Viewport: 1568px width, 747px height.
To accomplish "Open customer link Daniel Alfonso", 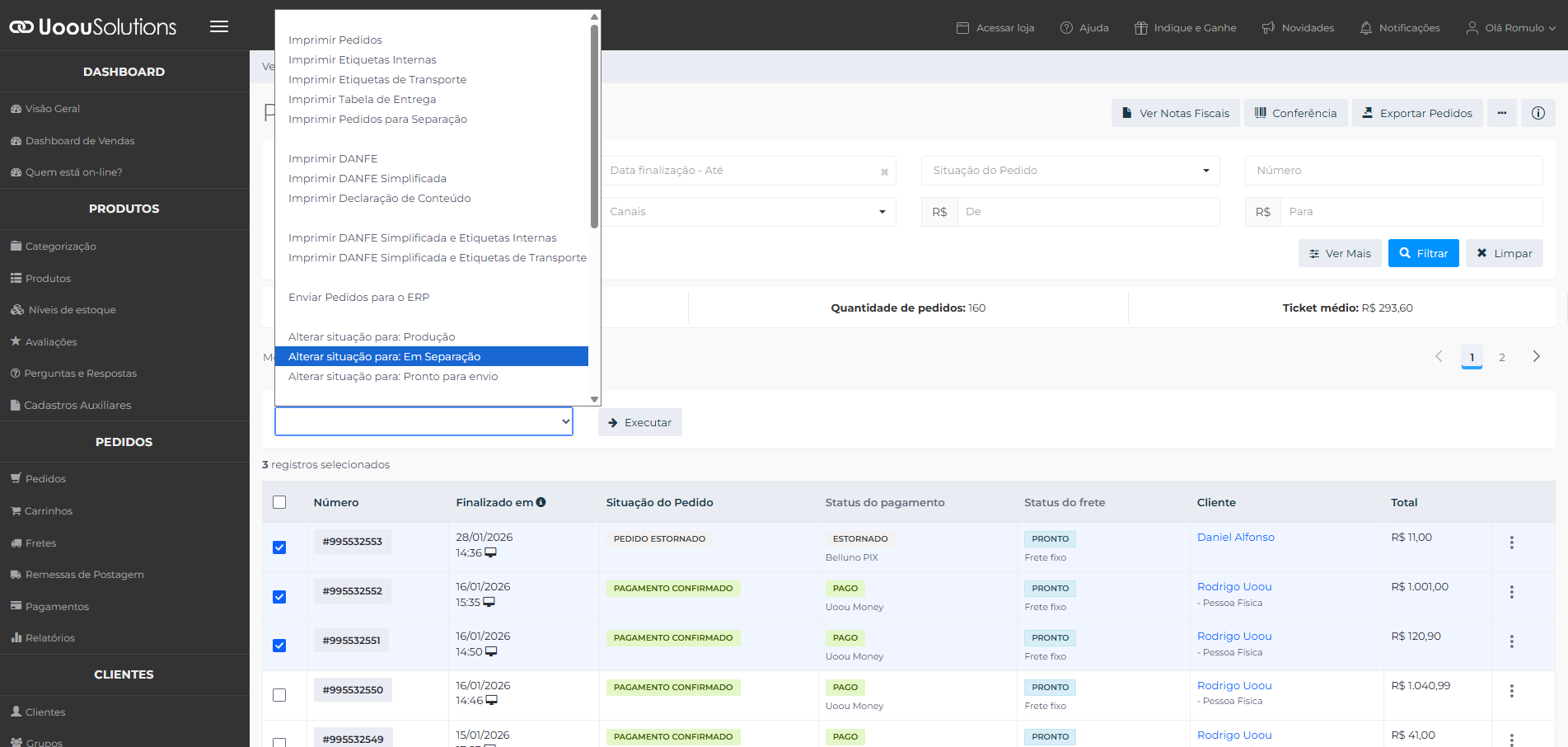I will (x=1235, y=537).
